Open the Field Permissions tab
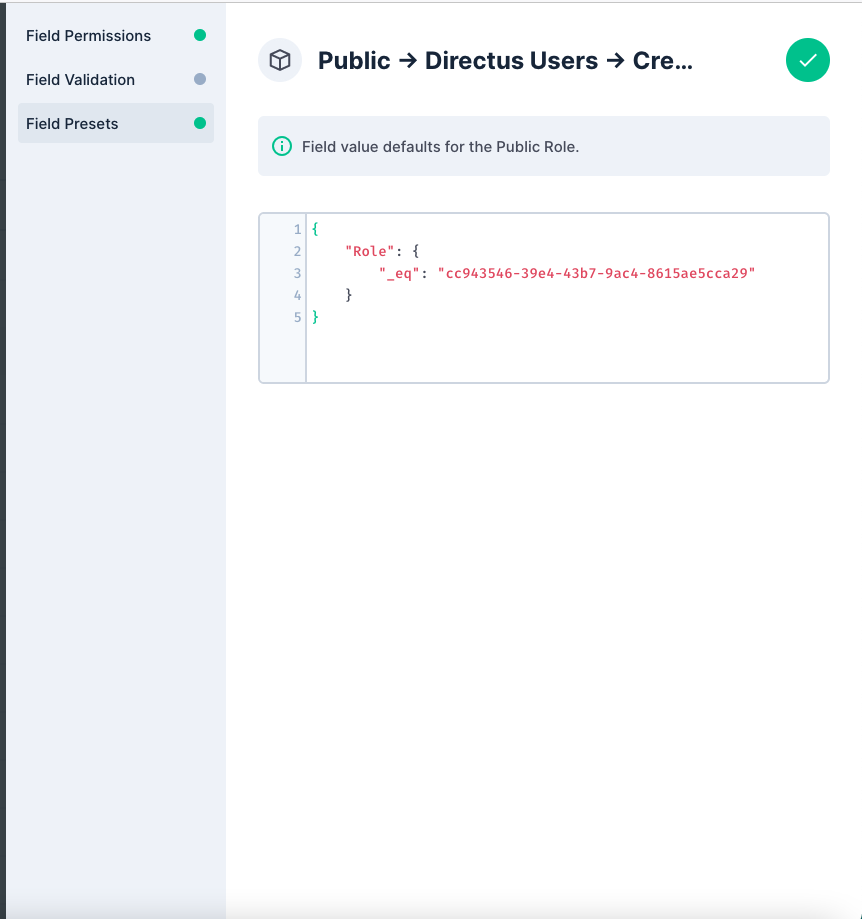The width and height of the screenshot is (862, 919). tap(116, 36)
